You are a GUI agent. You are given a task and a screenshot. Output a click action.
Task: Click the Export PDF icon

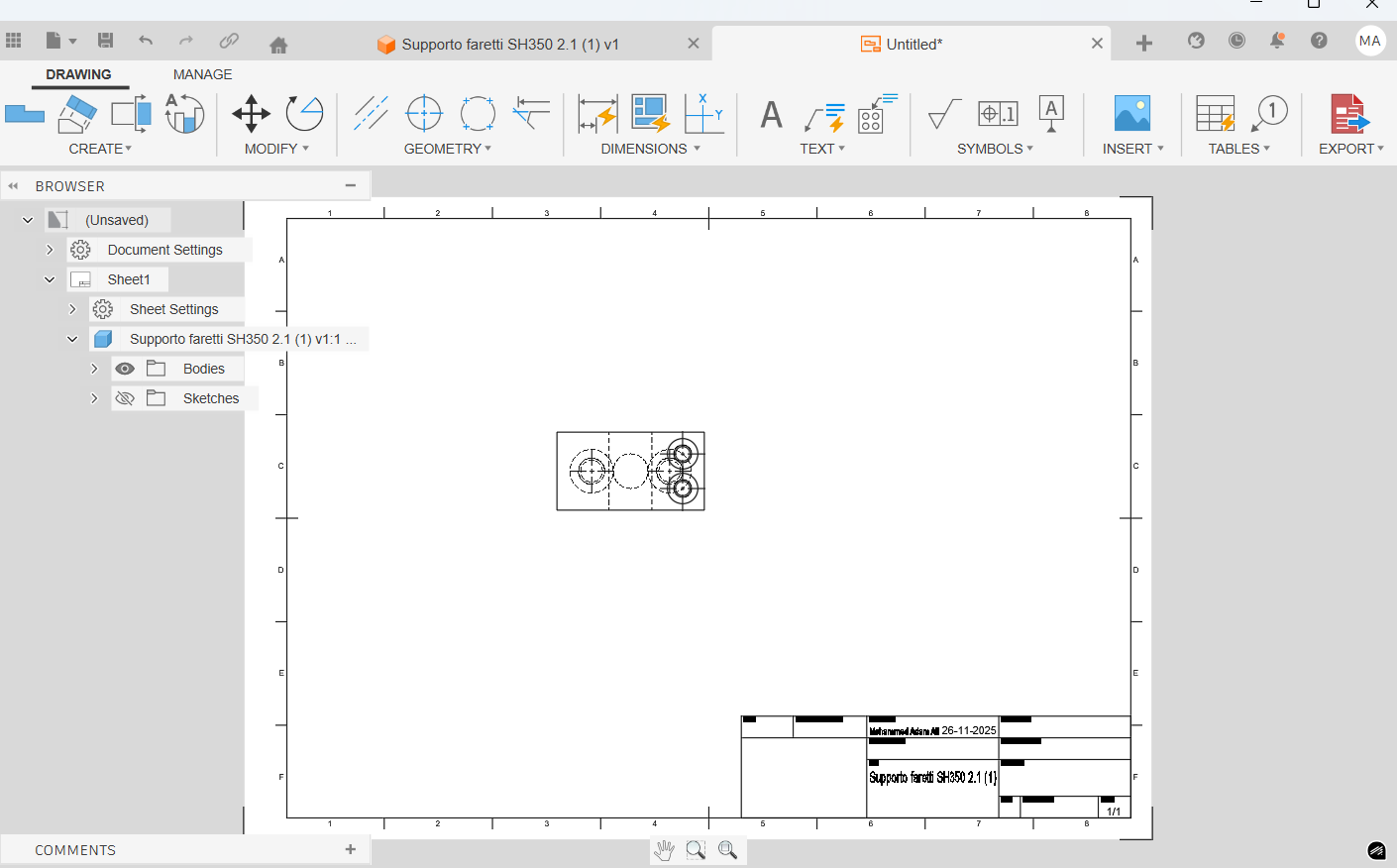coord(1348,114)
